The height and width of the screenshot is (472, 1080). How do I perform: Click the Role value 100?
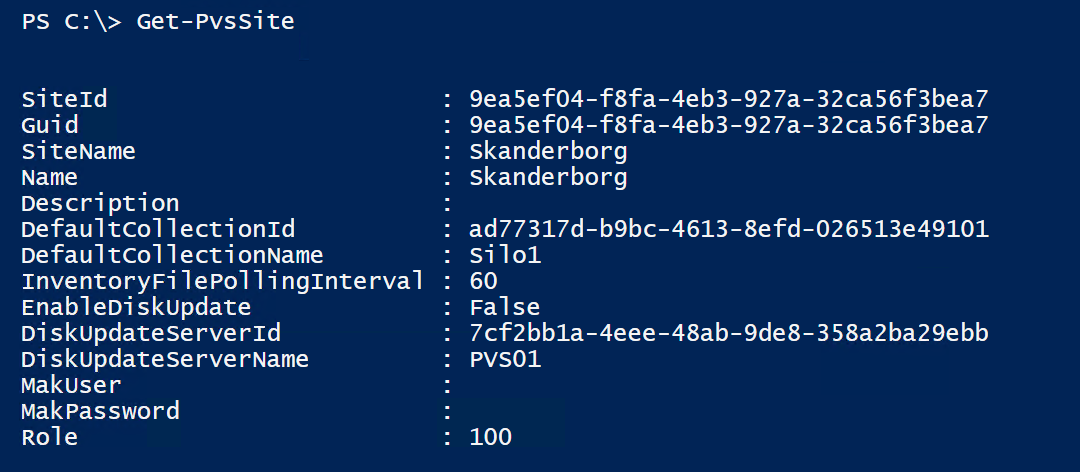pos(490,438)
